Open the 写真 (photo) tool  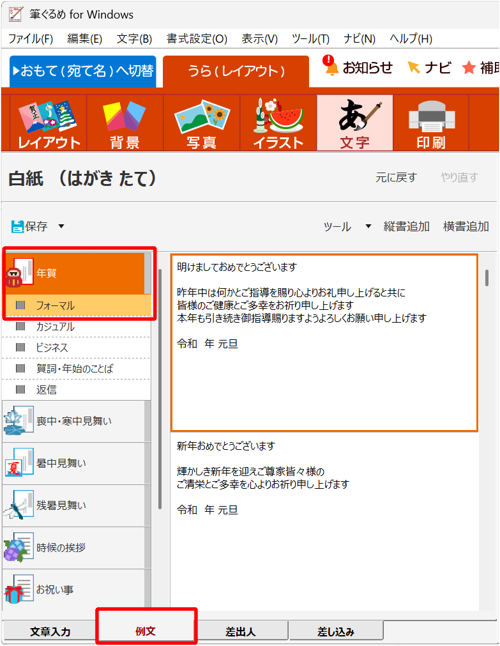(201, 123)
